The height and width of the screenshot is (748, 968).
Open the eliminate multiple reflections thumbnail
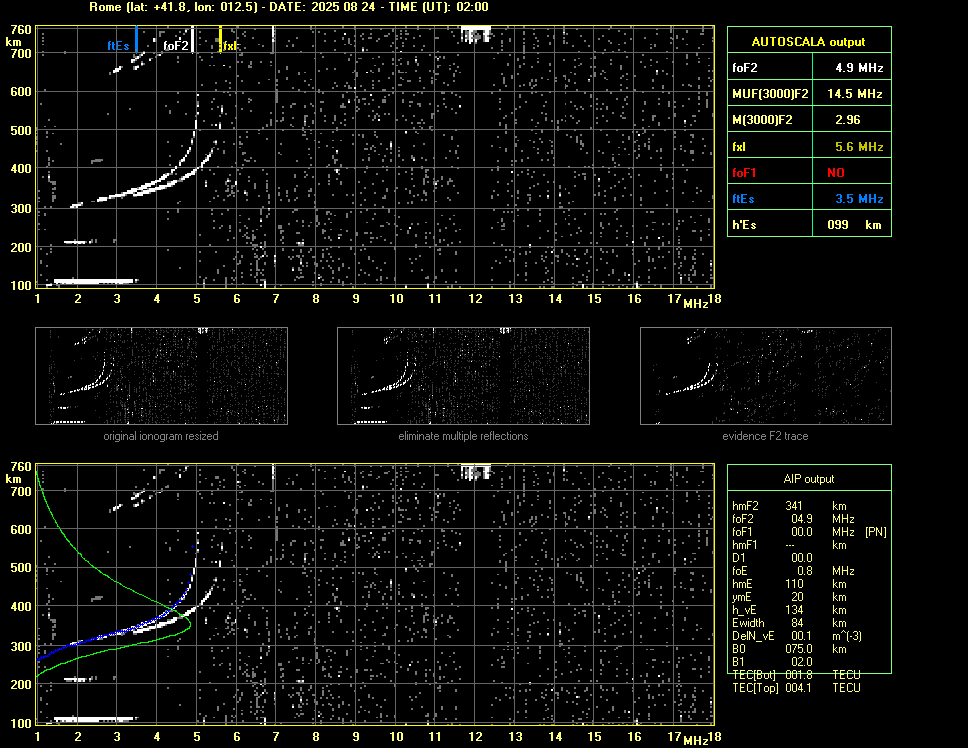tap(463, 376)
